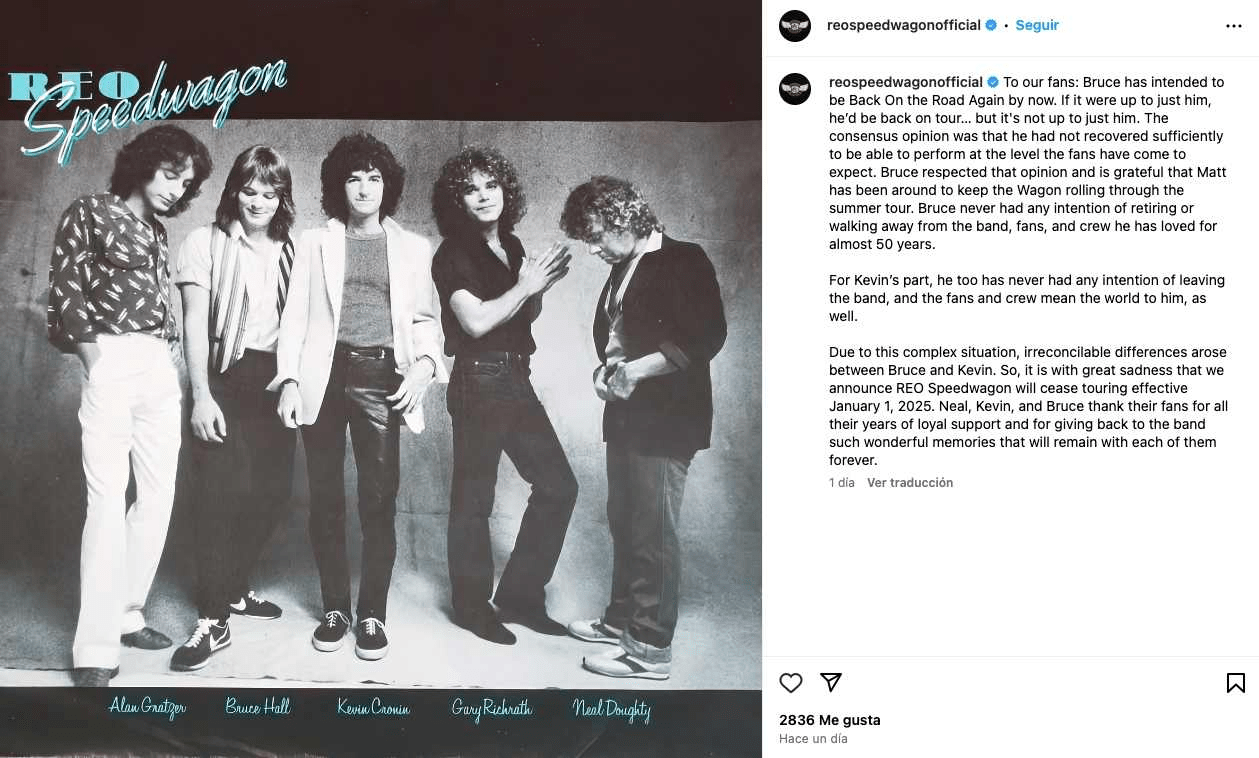Toggle saved state on the bookmark icon
Screen dimensions: 1259x758
tap(1235, 682)
